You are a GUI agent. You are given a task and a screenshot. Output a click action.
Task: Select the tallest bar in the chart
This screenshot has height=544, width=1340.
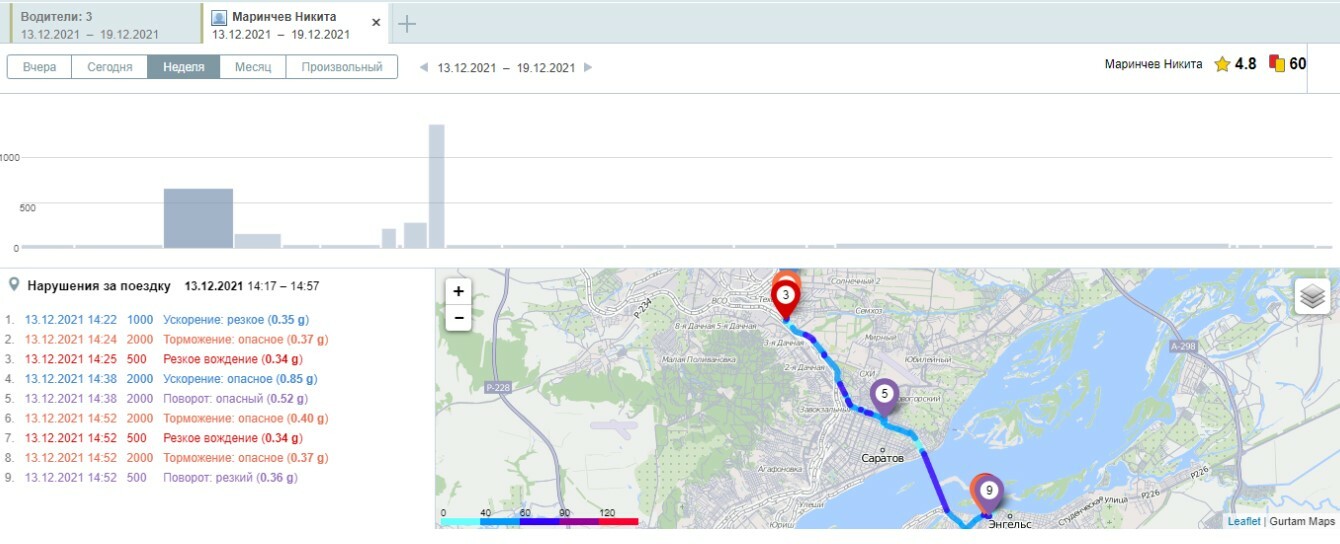coord(437,186)
